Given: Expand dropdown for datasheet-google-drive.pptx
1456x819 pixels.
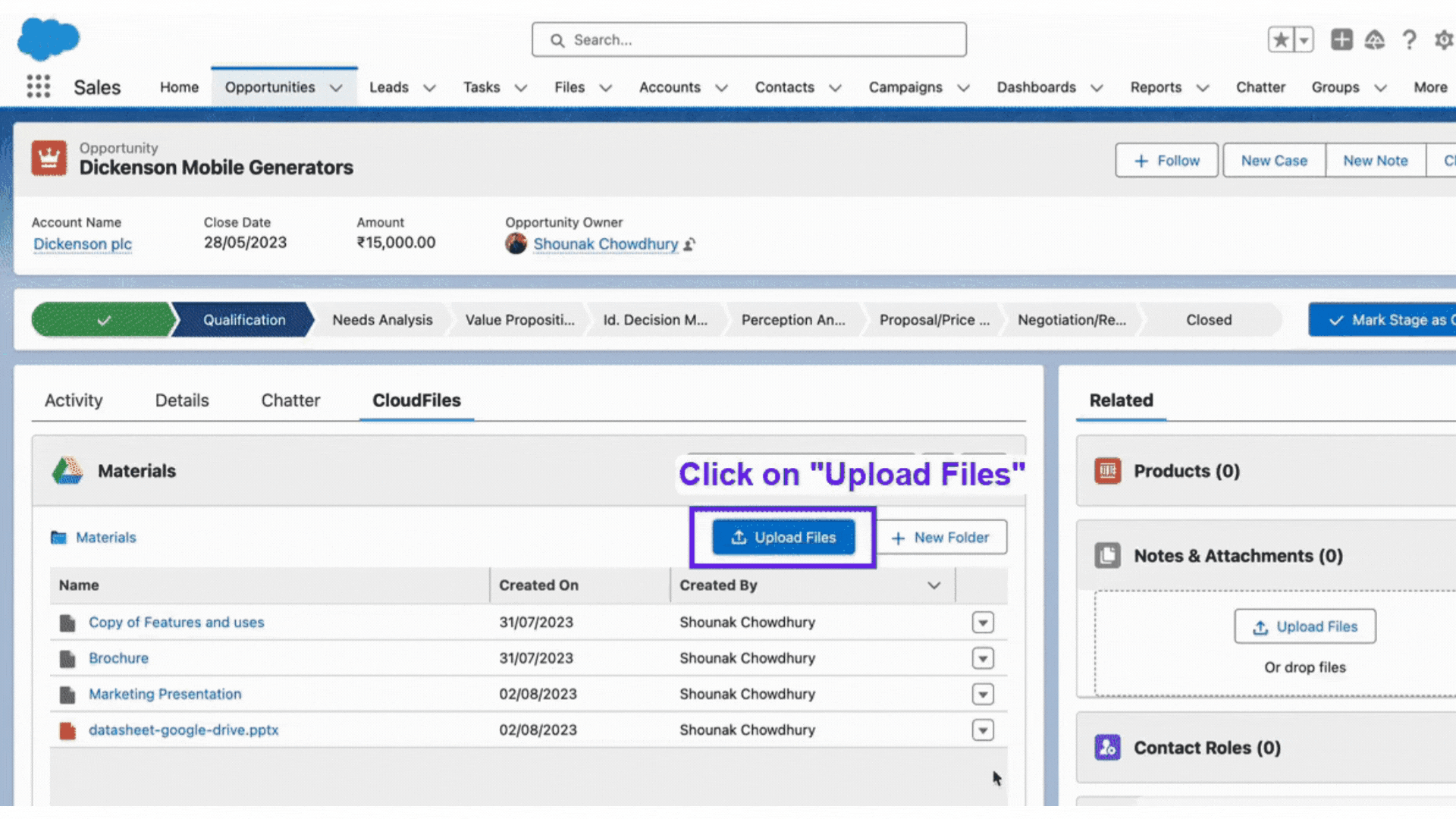Looking at the screenshot, I should [x=982, y=730].
